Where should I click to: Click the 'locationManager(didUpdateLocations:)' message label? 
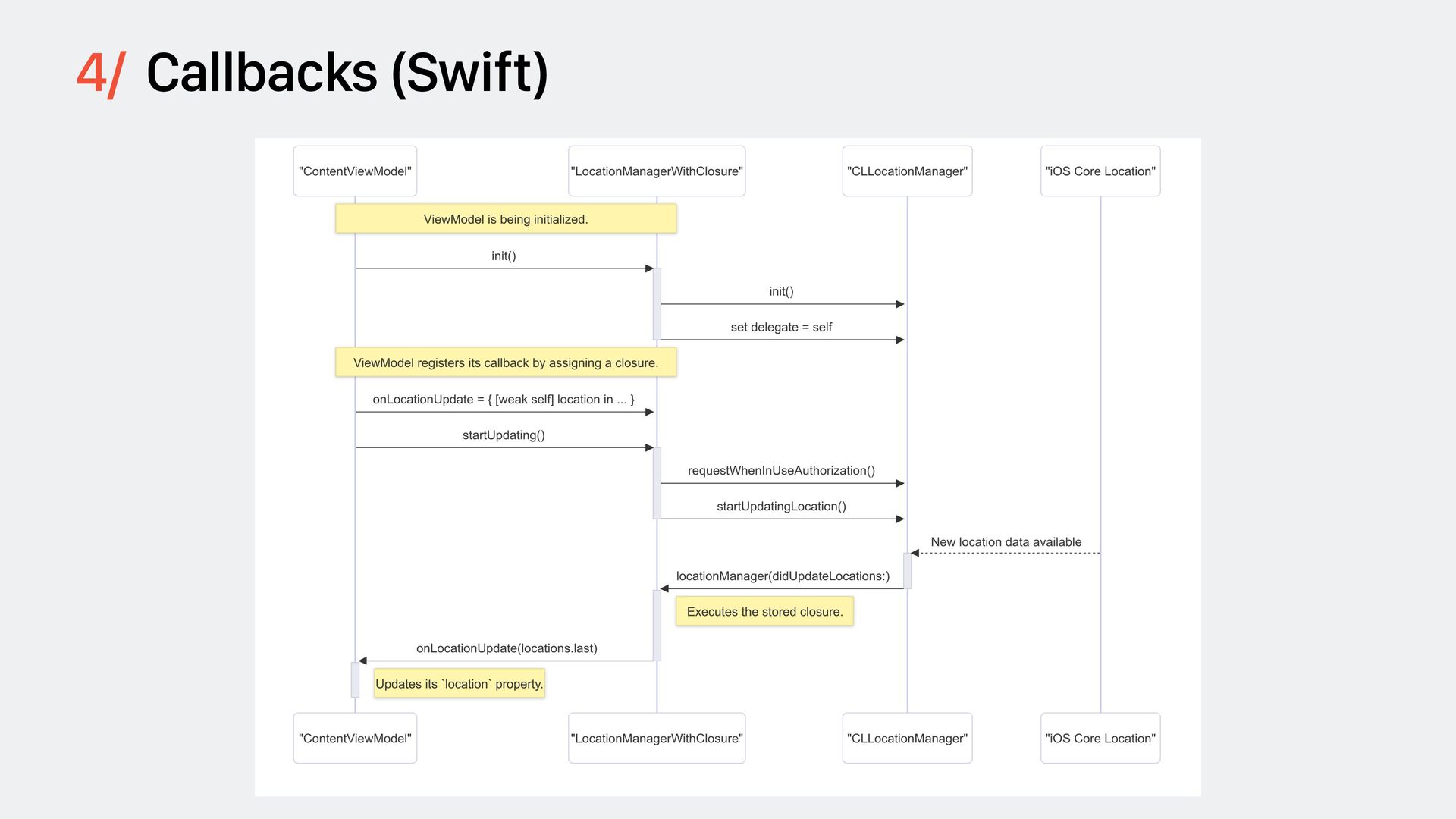[x=783, y=576]
